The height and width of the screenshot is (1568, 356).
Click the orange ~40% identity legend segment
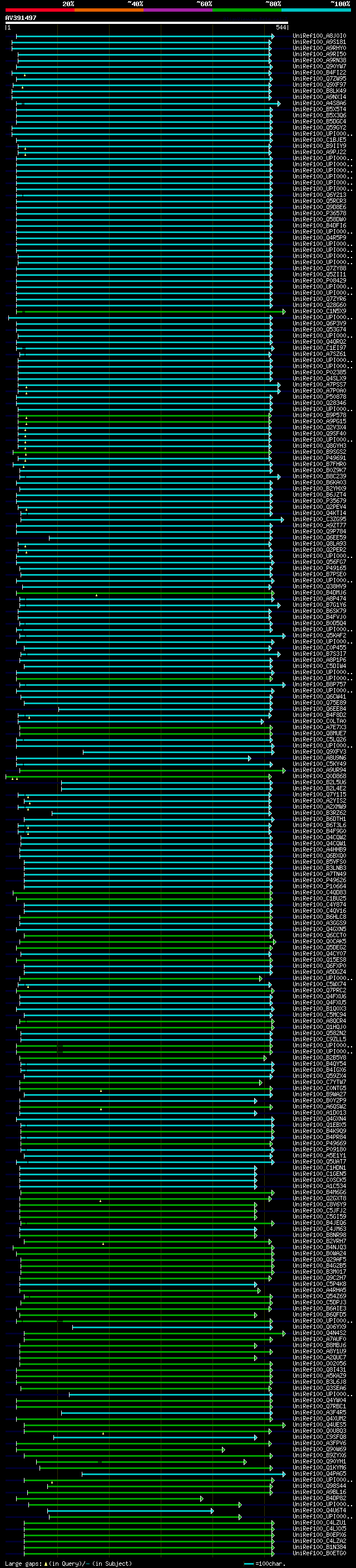point(109,10)
